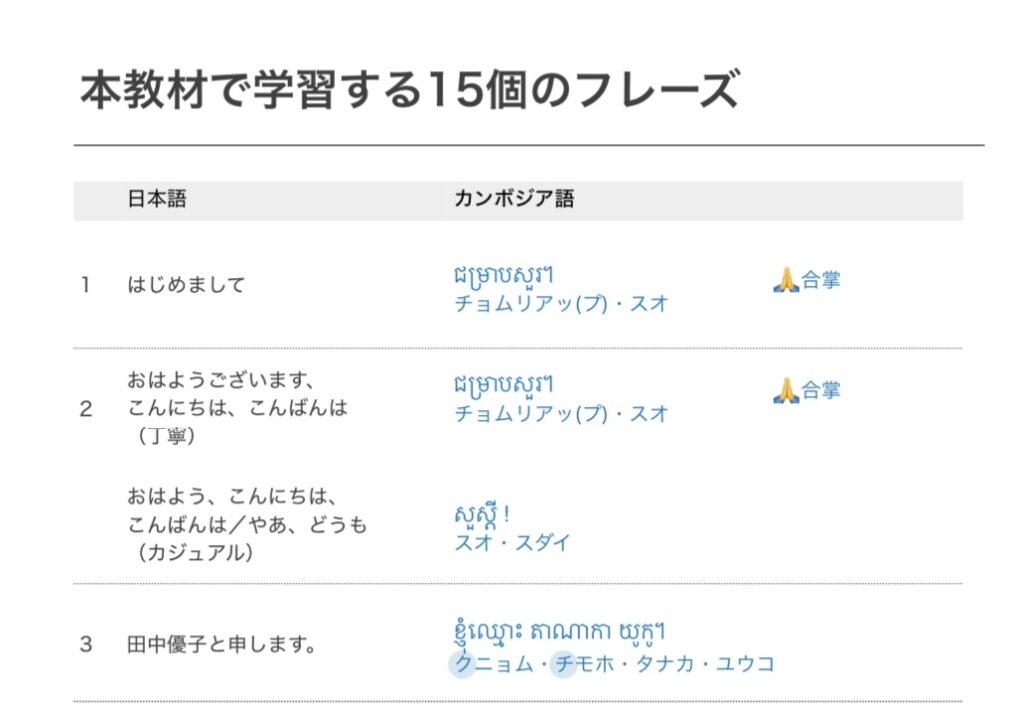The image size is (1024, 709).
Task: Click the highlighted チ circle in チモホ
Action: 564,665
